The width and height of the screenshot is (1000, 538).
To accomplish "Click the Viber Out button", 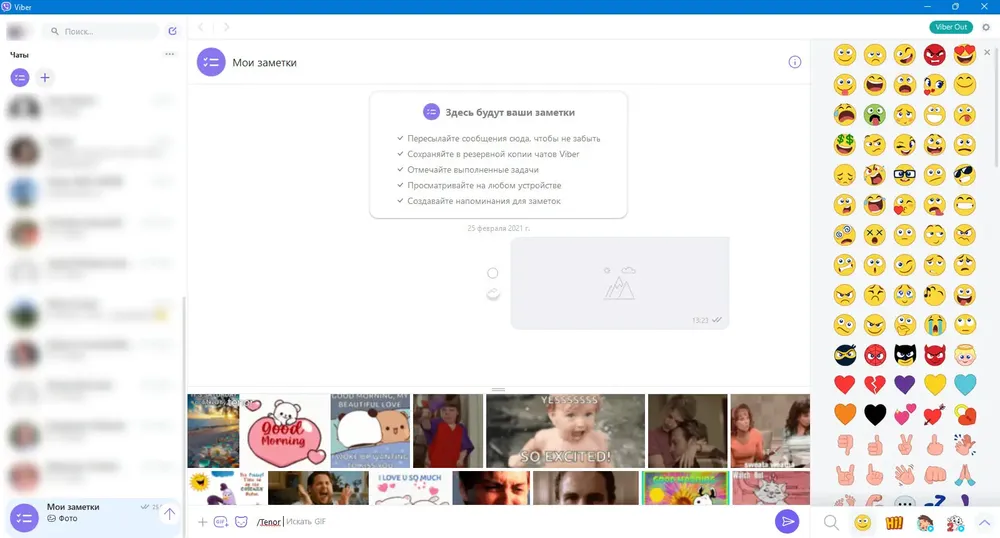I will pos(951,27).
